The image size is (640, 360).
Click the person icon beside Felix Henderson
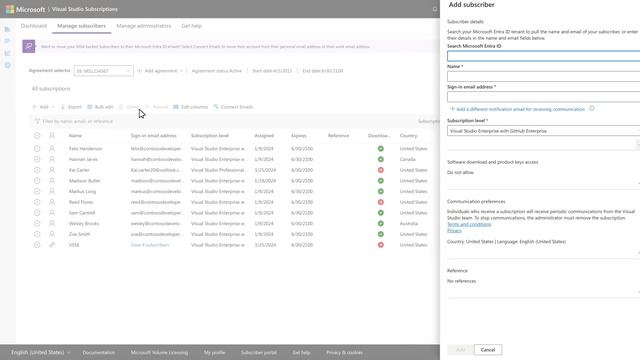click(x=52, y=149)
